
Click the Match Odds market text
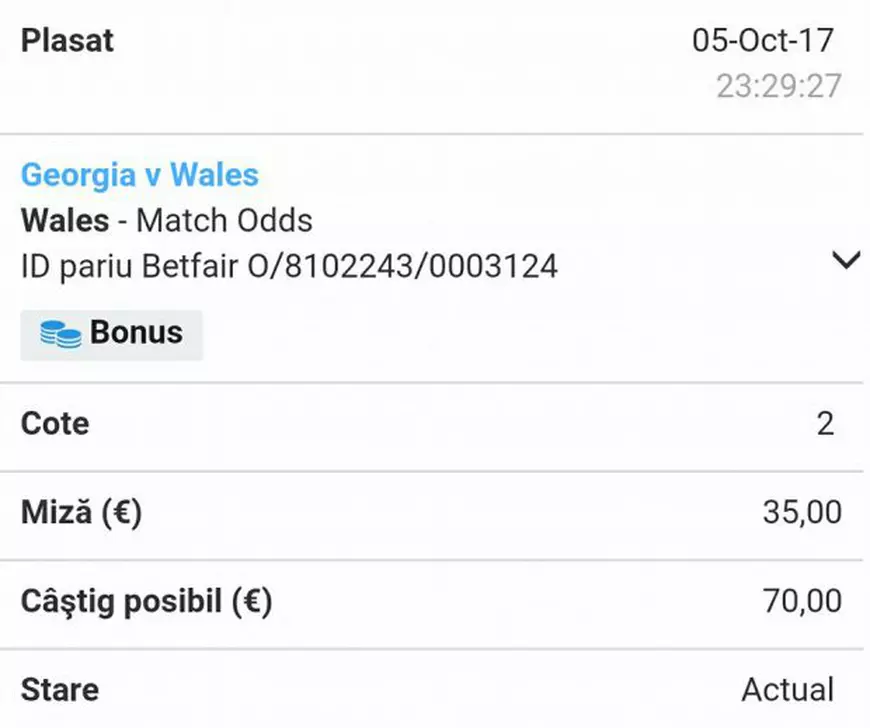click(224, 220)
